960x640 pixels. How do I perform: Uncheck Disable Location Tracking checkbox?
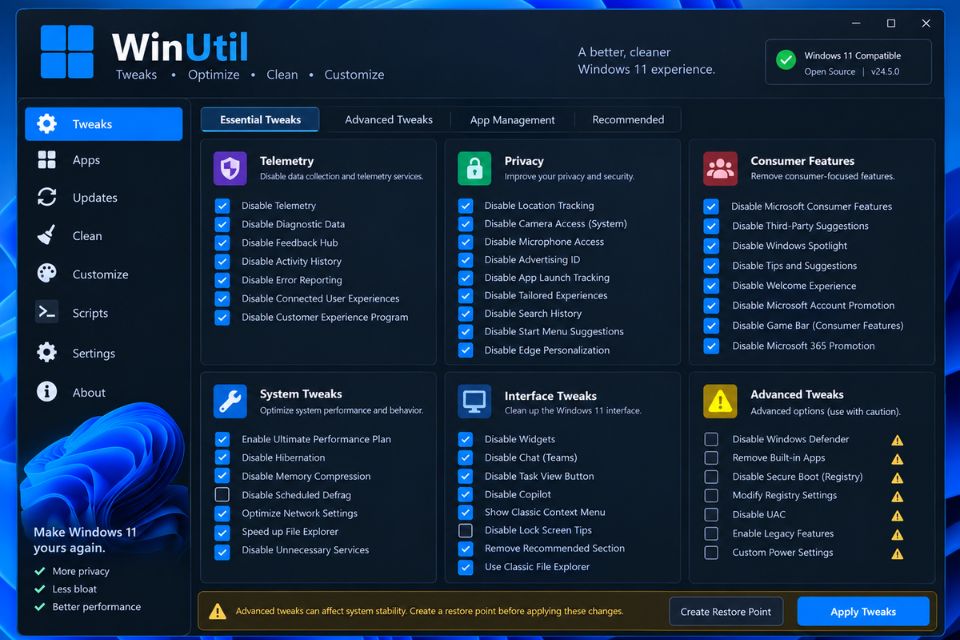(465, 206)
